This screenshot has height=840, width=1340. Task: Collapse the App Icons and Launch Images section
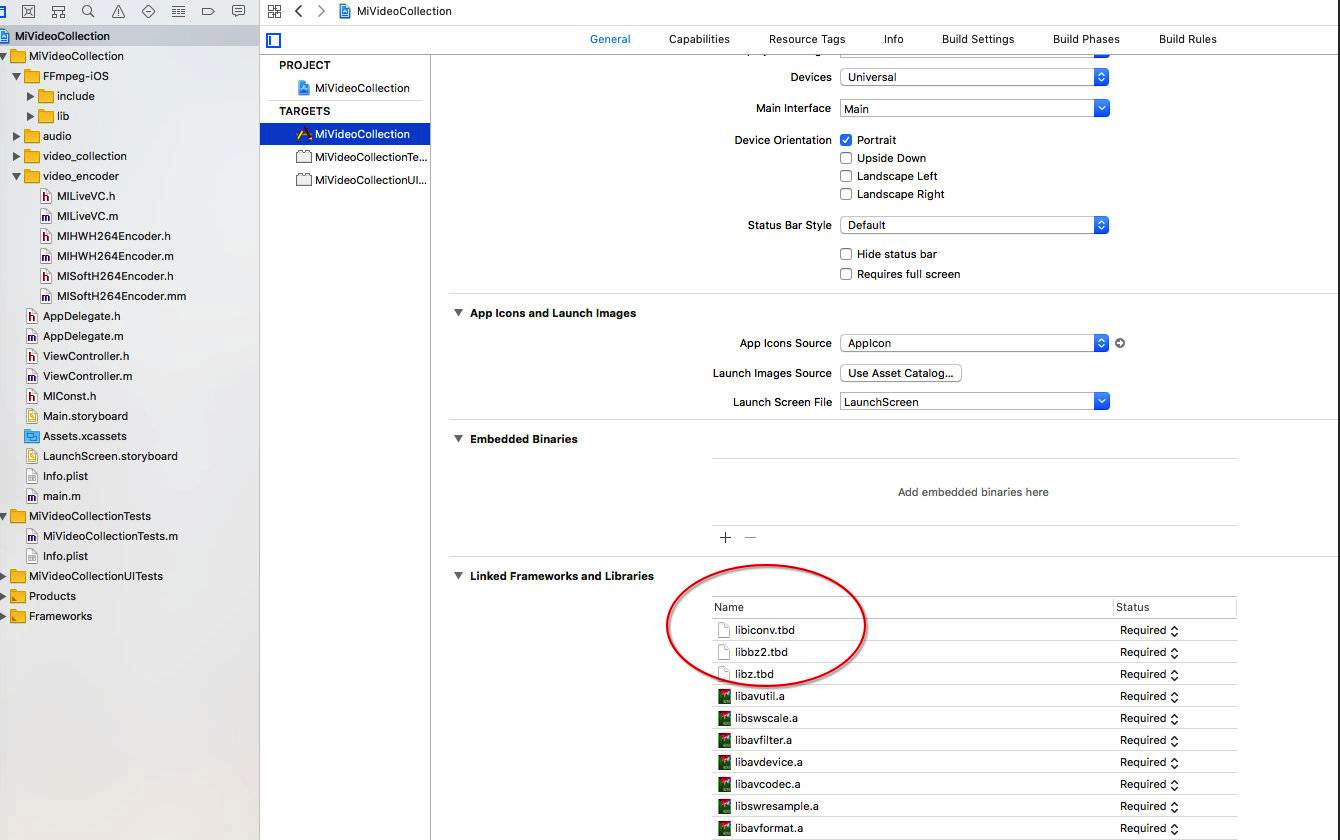click(458, 313)
